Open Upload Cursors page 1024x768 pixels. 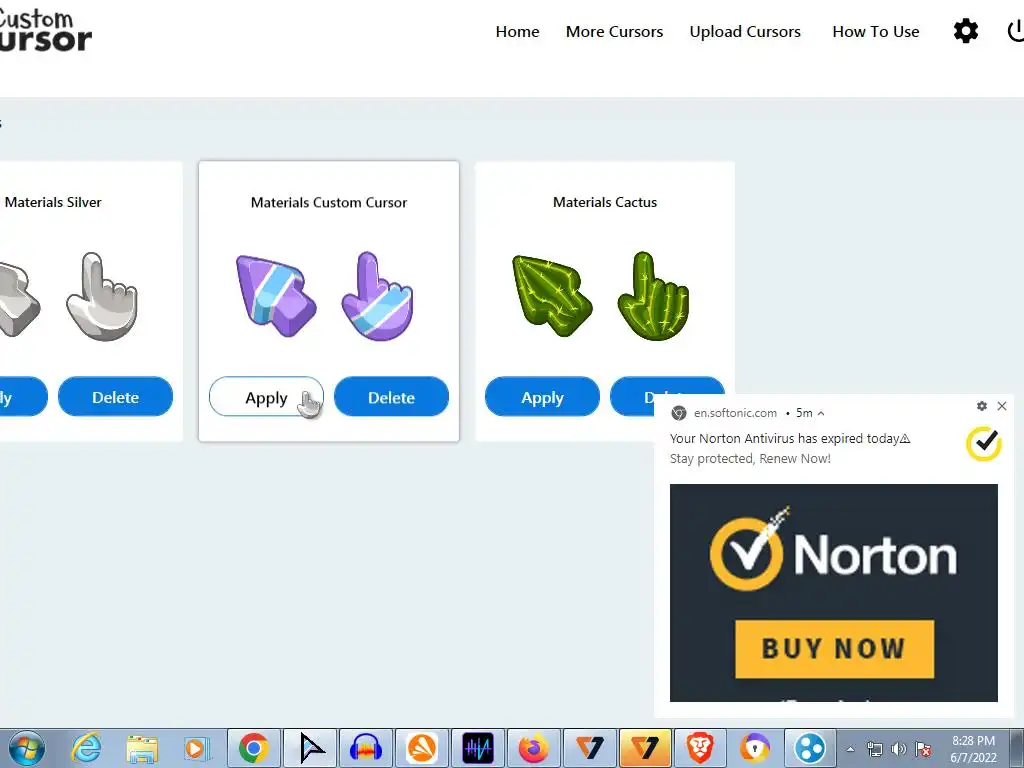tap(744, 31)
